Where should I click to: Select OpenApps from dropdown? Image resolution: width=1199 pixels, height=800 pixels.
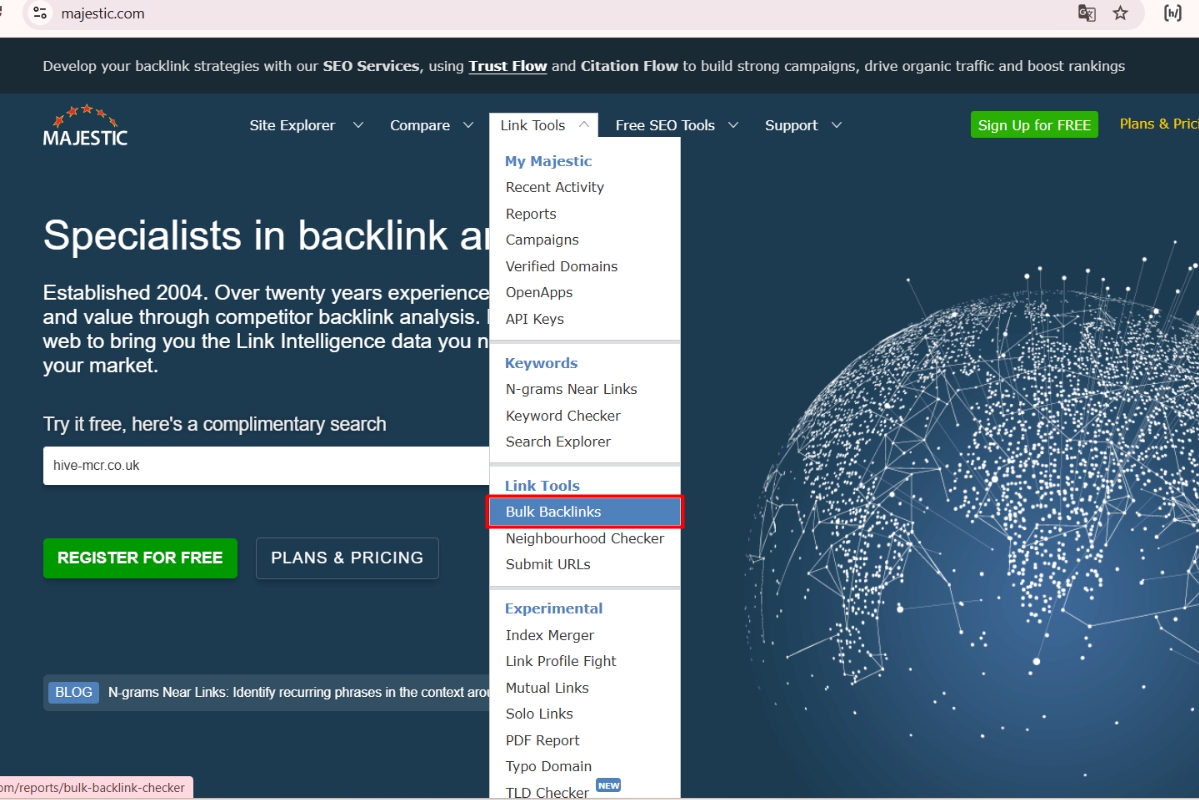pos(539,293)
